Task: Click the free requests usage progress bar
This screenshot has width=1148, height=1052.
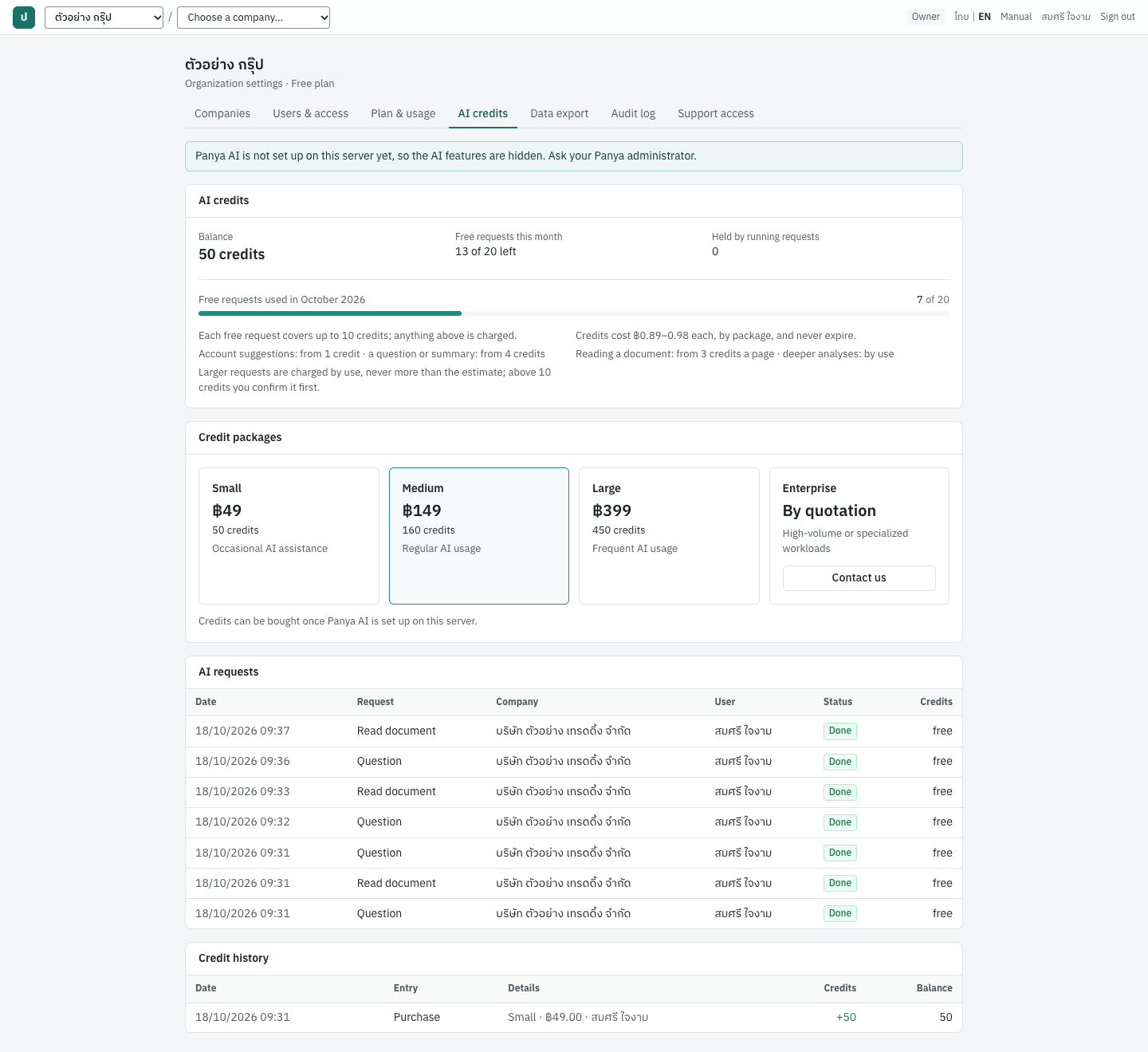Action: (574, 313)
